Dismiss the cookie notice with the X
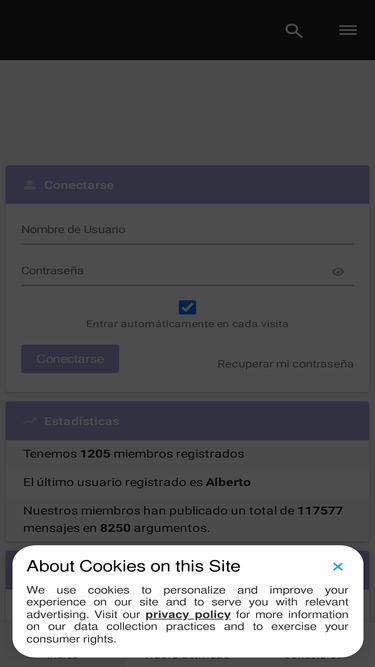375x667 pixels. (338, 567)
